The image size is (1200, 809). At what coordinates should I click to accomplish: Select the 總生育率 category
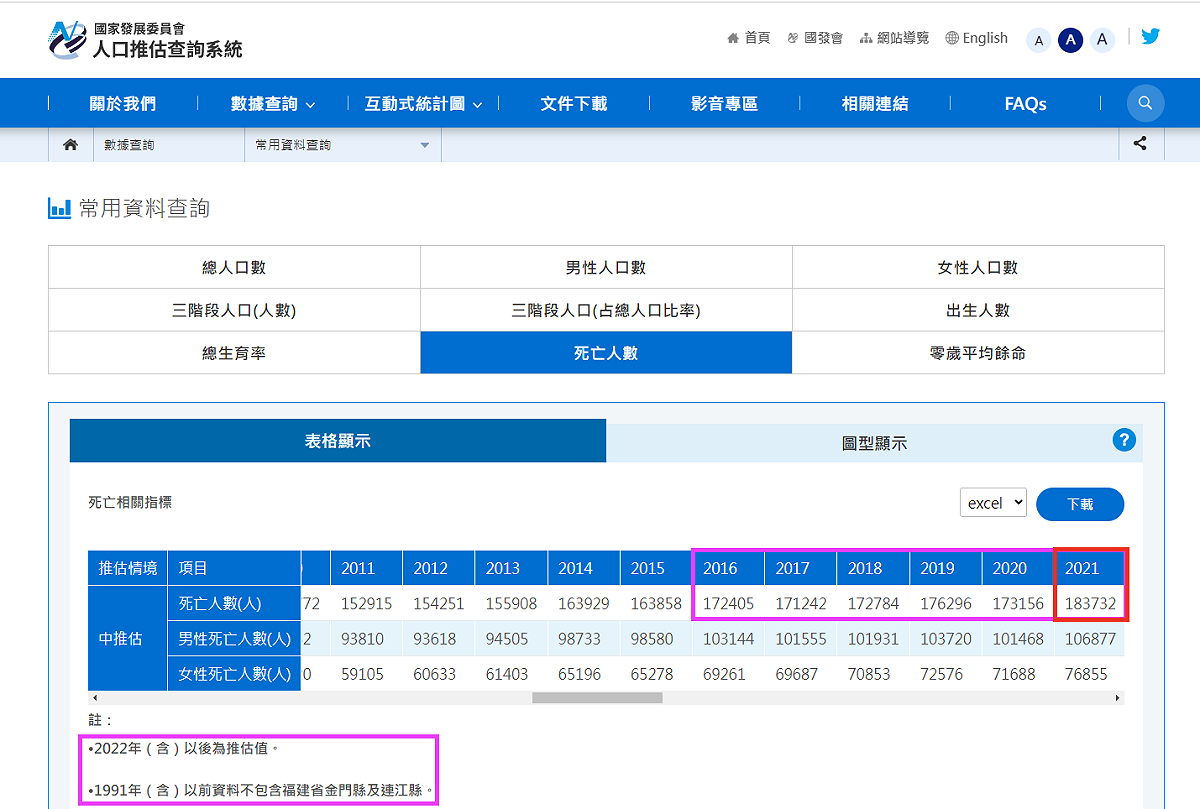click(234, 353)
